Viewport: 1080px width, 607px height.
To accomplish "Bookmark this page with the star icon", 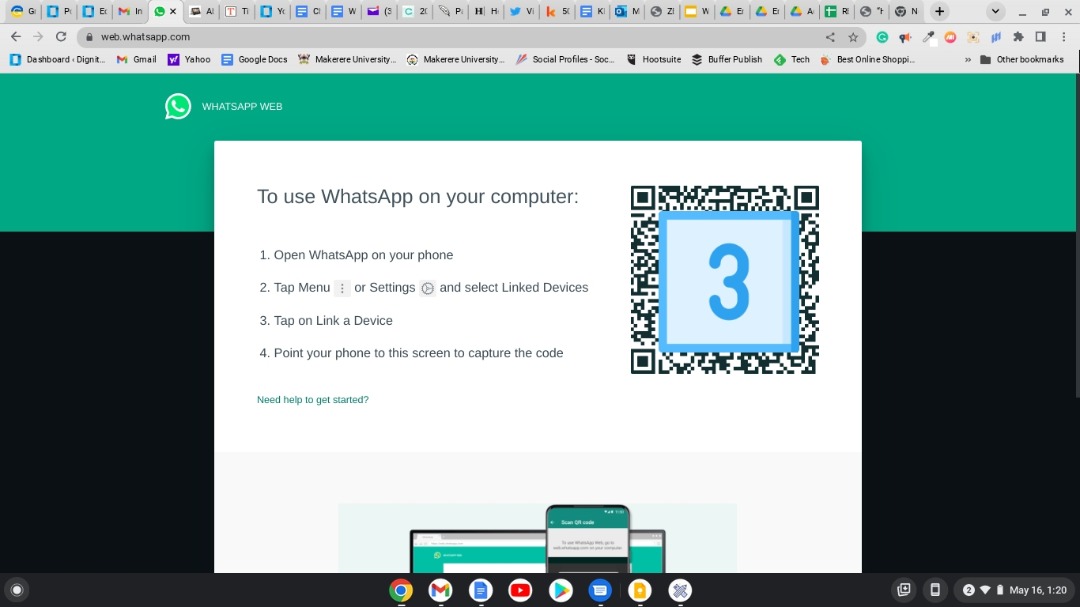I will [x=853, y=37].
